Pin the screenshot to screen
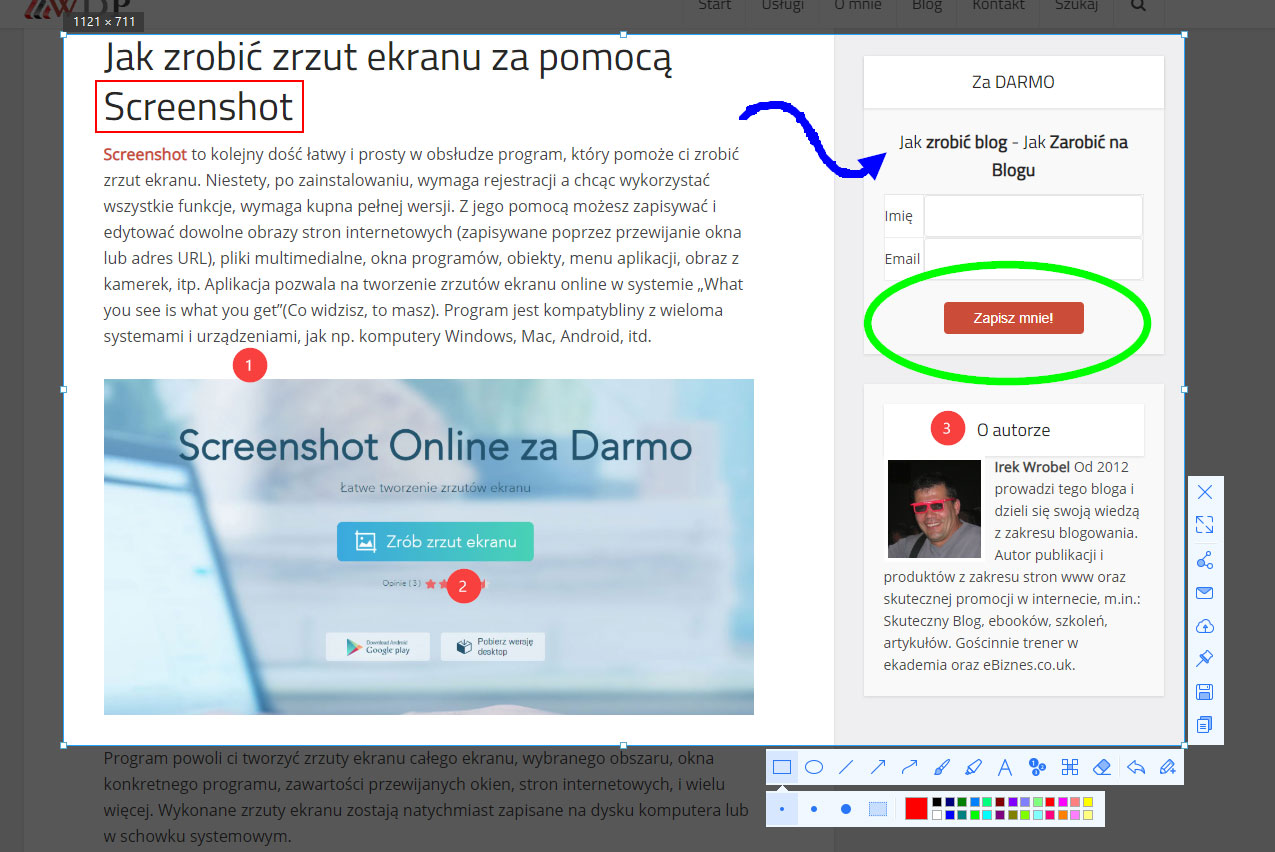The width and height of the screenshot is (1275, 852). point(1205,659)
